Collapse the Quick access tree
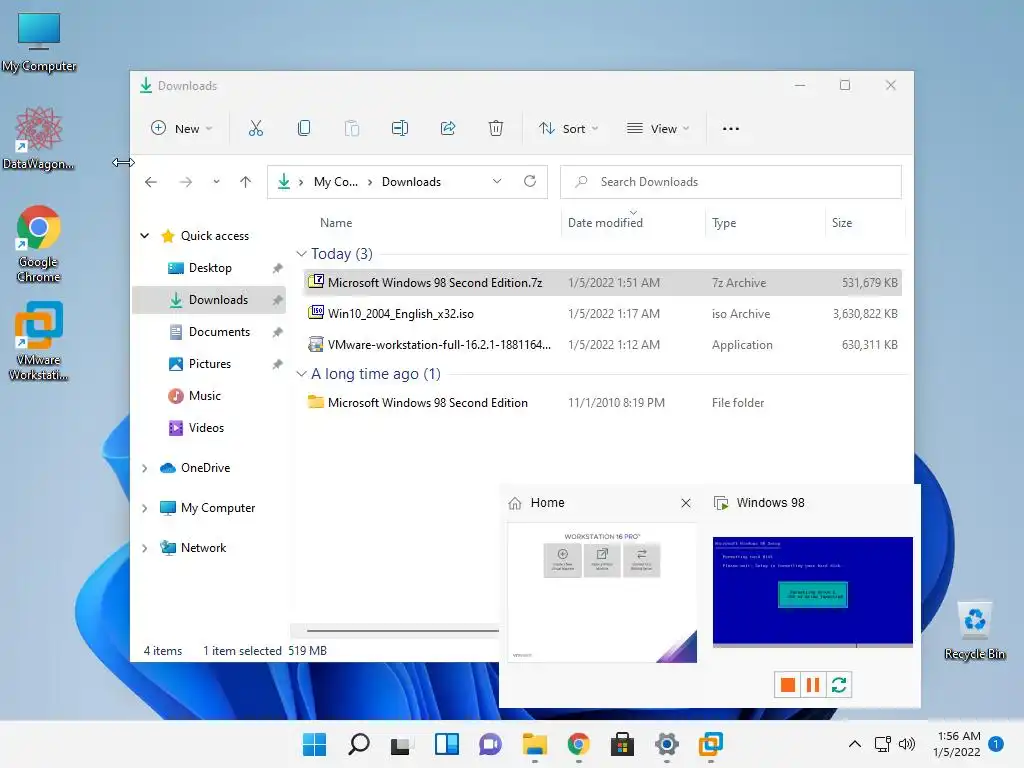This screenshot has width=1024, height=768. (x=145, y=236)
